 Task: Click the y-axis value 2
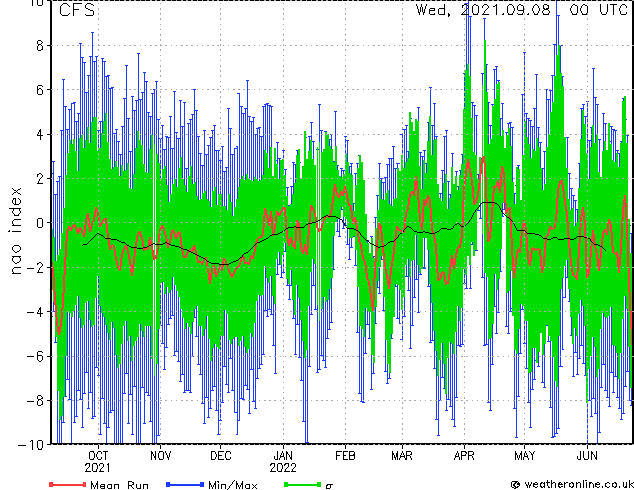click(x=40, y=179)
